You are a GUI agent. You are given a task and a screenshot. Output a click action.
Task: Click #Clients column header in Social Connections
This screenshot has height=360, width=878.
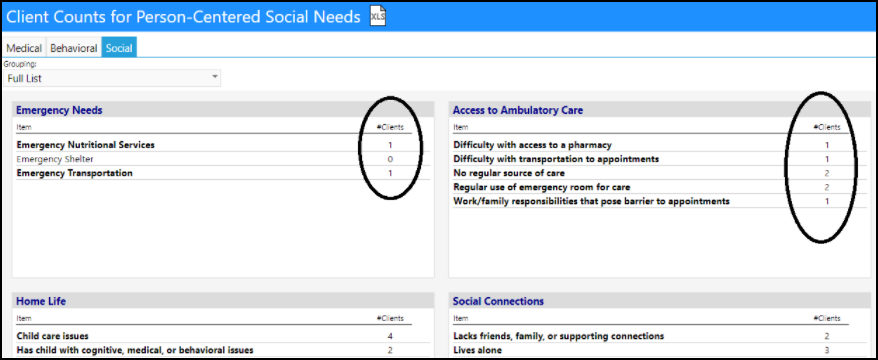pos(826,318)
